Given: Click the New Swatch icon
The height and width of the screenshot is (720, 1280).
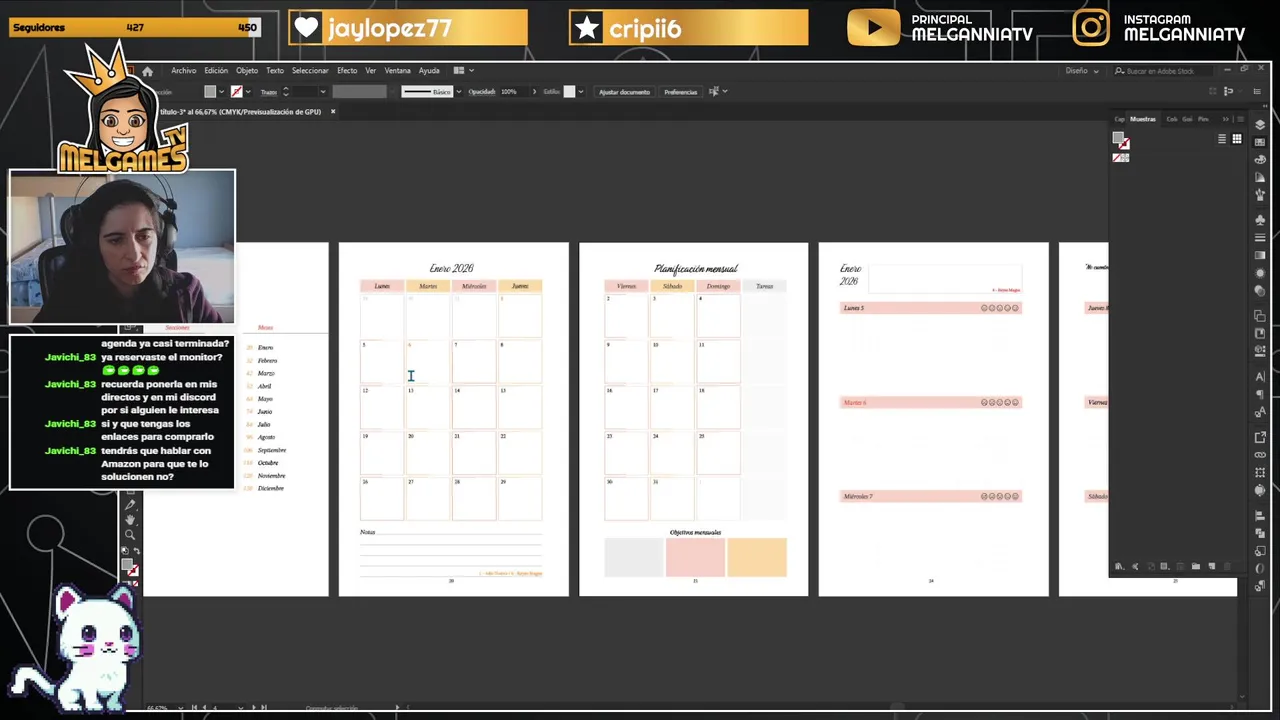Looking at the screenshot, I should point(1212,566).
